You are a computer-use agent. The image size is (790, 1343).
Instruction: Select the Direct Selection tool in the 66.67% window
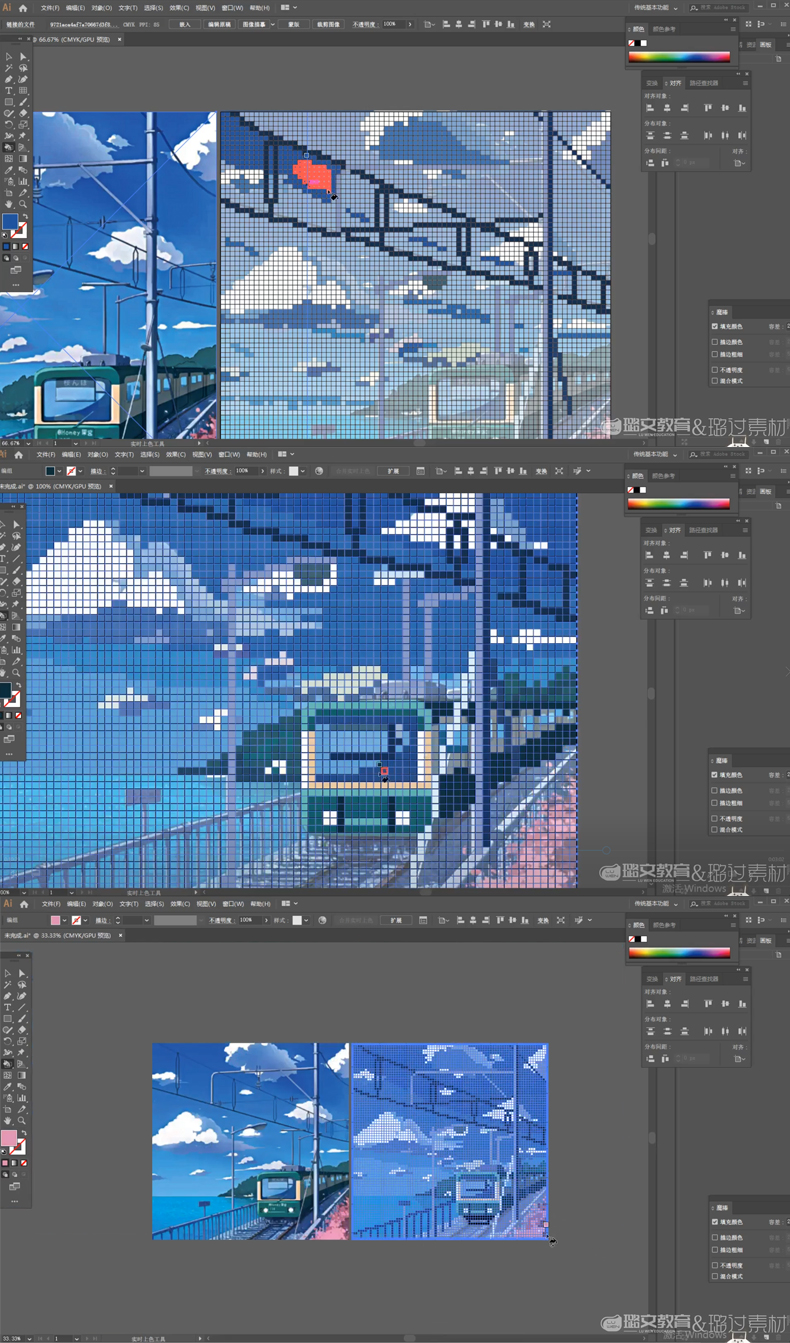pos(23,56)
